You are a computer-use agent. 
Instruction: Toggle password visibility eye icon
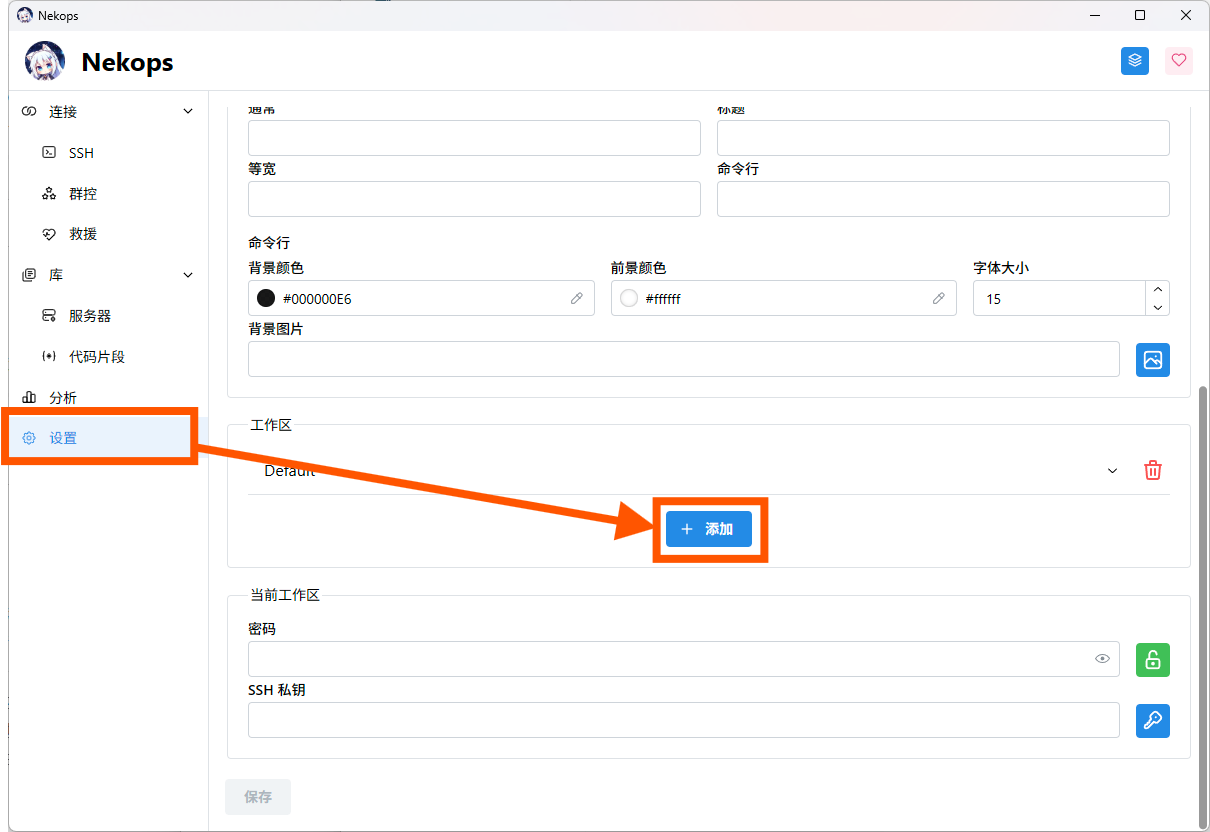pyautogui.click(x=1102, y=659)
